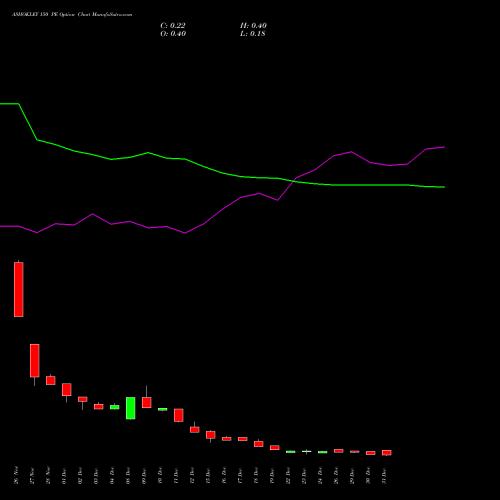Click the red 11 Dec candlestick body
The height and width of the screenshot is (500, 500).
(179, 415)
